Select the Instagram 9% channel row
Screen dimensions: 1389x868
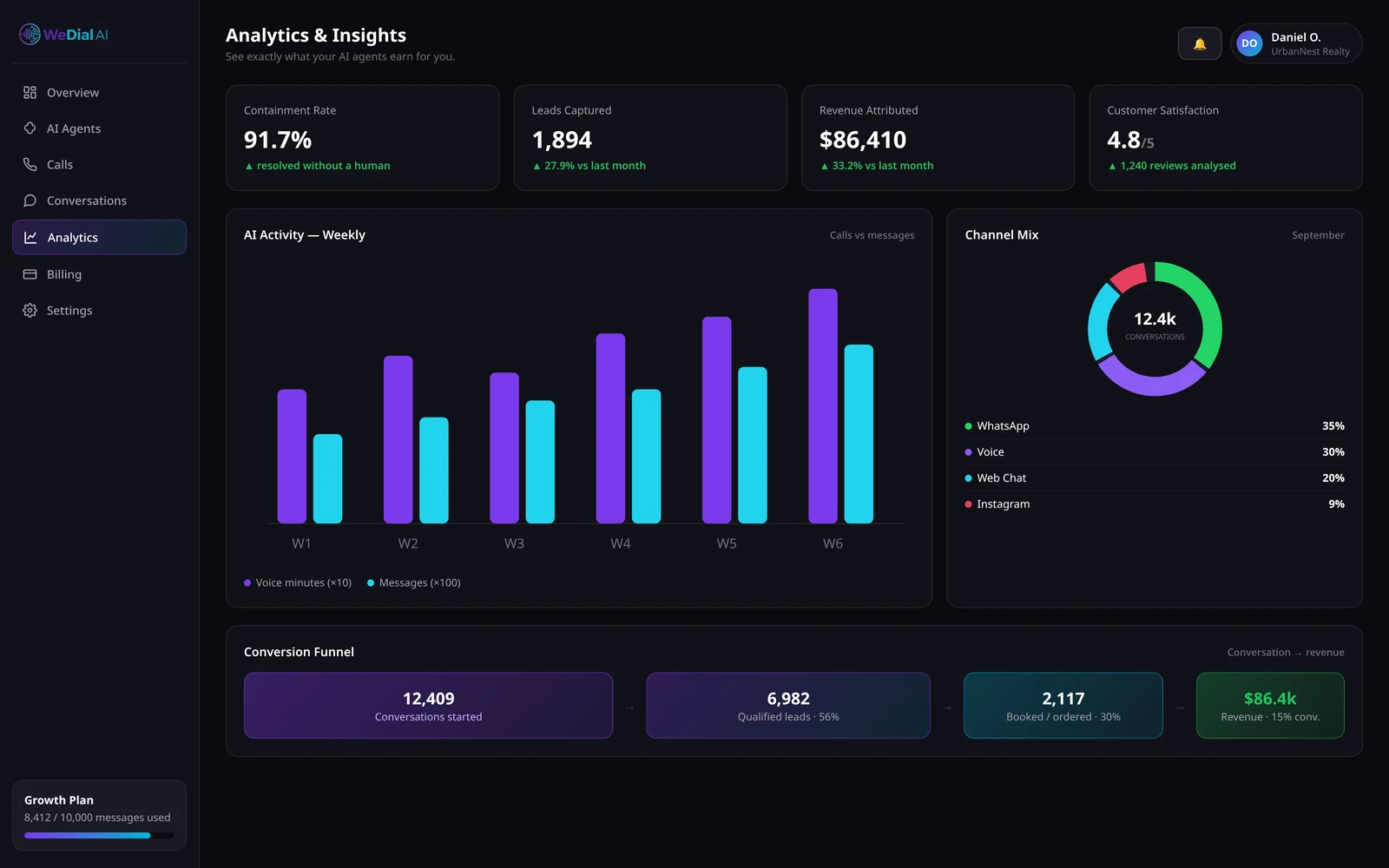[x=1155, y=504]
